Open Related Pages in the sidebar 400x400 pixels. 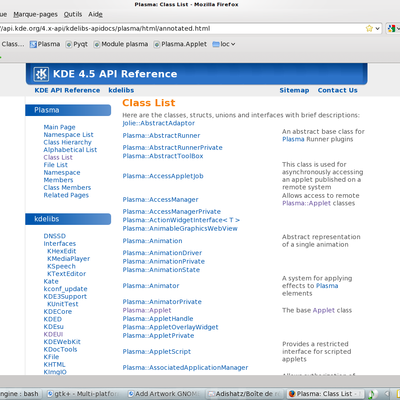pos(66,195)
